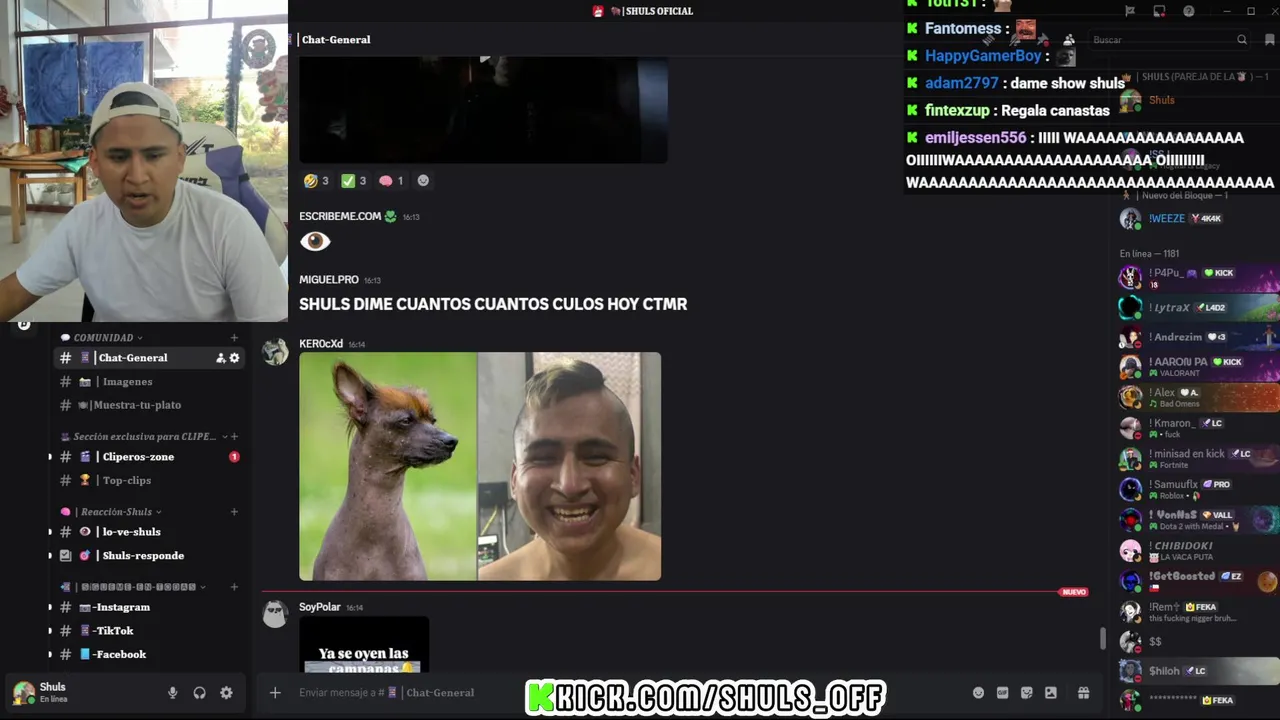Open the emoji picker smiley icon

click(978, 693)
